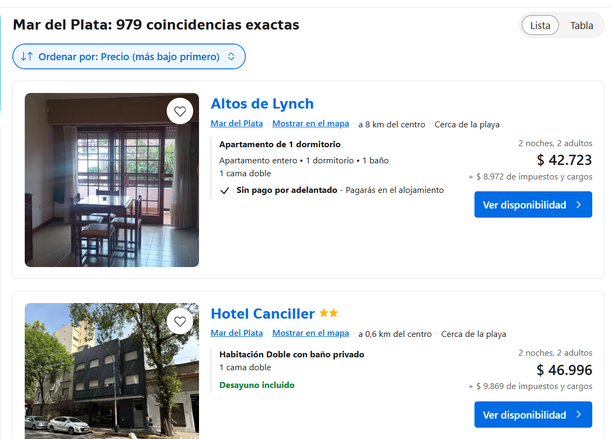Save Hotel Canciller with heart icon
This screenshot has height=439, width=610.
(x=180, y=321)
